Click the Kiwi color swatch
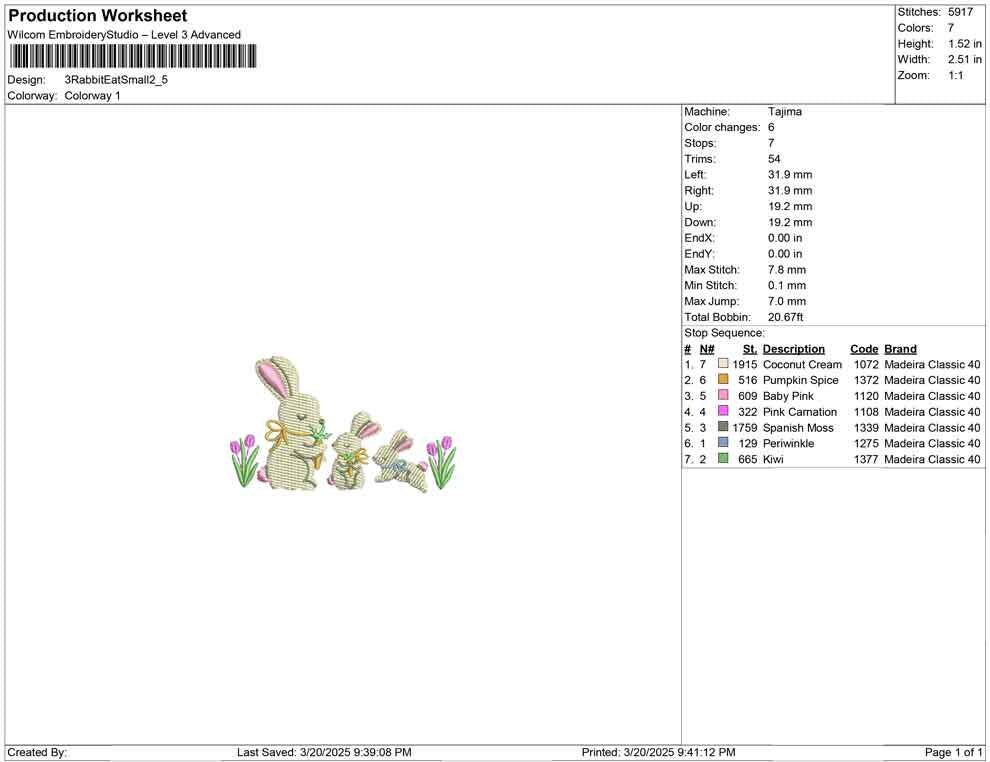The image size is (990, 762). coord(721,459)
